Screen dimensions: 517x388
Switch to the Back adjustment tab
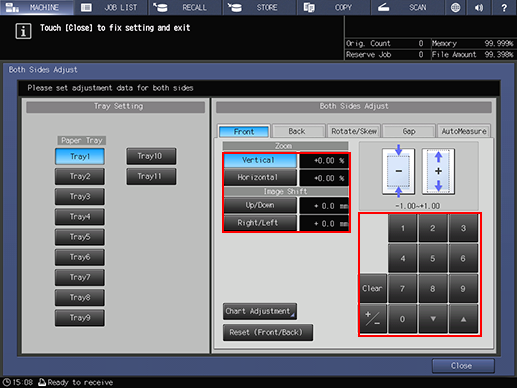click(x=298, y=131)
